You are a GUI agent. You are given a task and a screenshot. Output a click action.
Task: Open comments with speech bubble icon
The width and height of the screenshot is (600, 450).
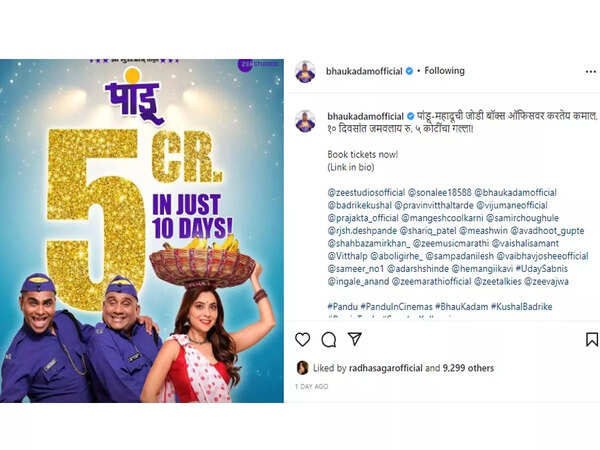coord(329,339)
